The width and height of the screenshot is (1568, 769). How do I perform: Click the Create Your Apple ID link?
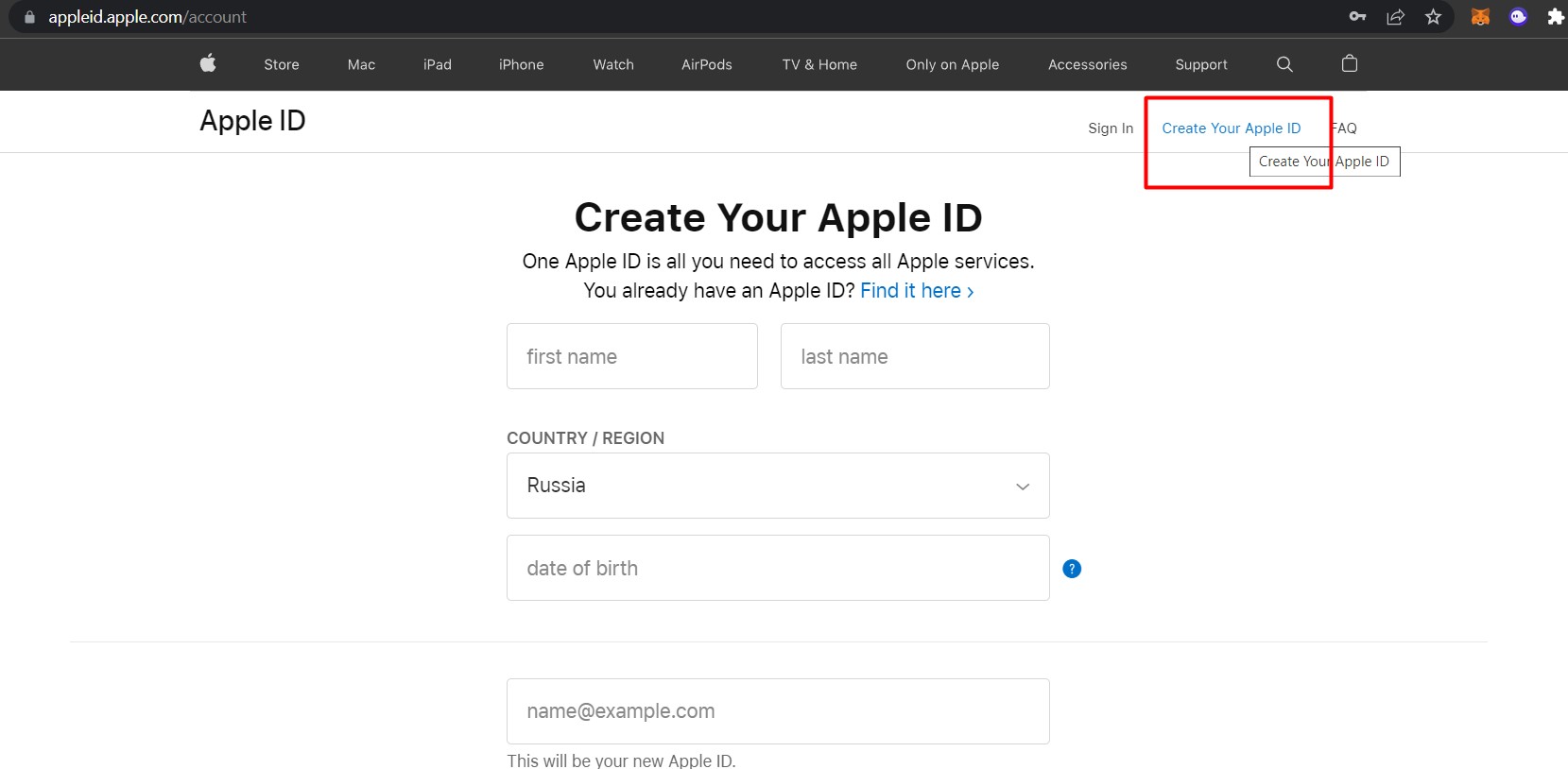click(x=1232, y=128)
